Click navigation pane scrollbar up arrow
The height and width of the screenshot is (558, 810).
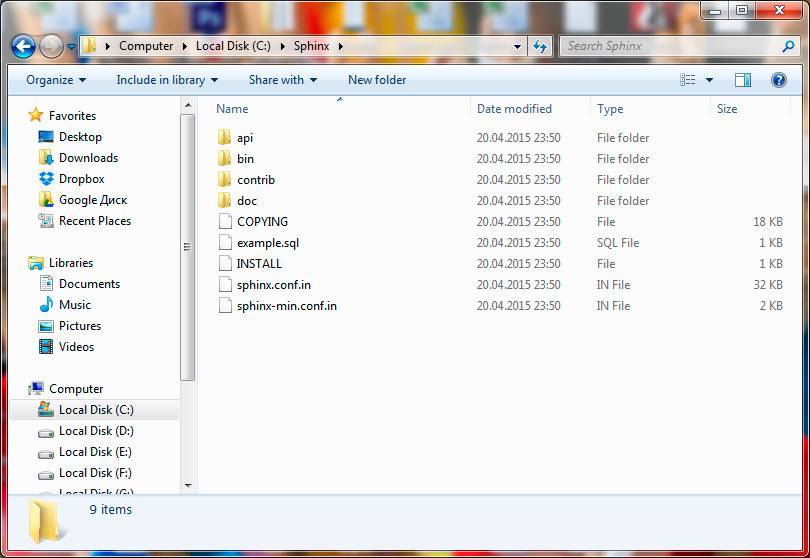click(x=188, y=105)
